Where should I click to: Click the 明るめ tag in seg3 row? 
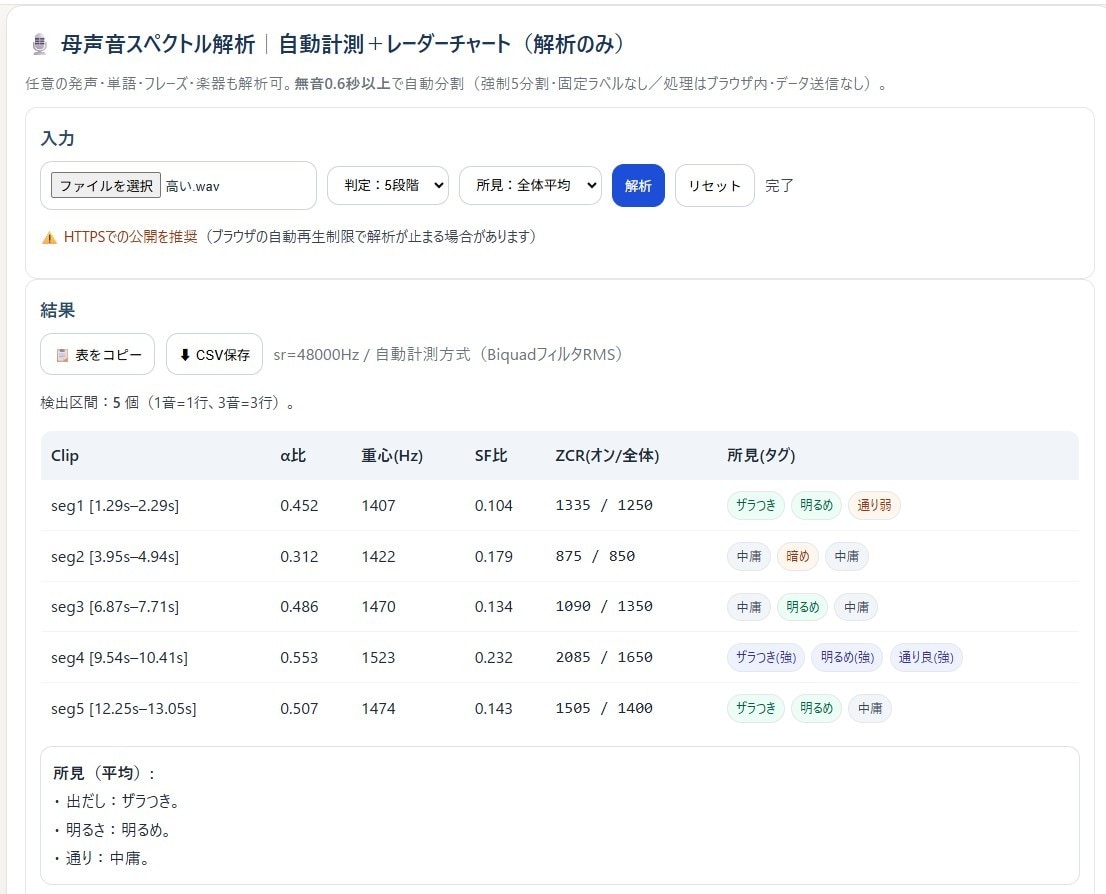click(x=803, y=607)
